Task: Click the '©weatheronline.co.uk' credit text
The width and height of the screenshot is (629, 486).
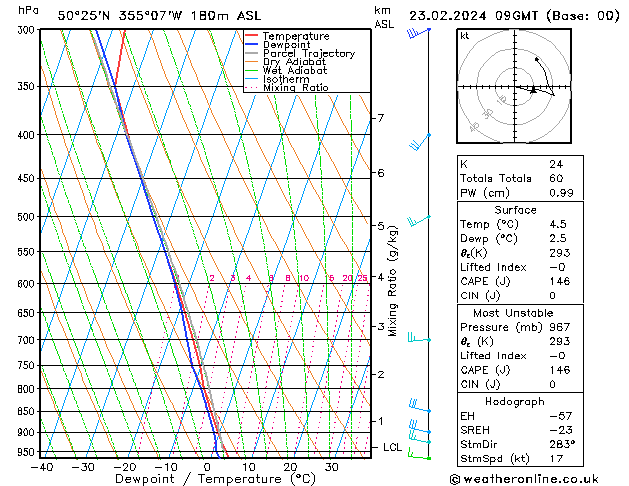Action: 524,479
